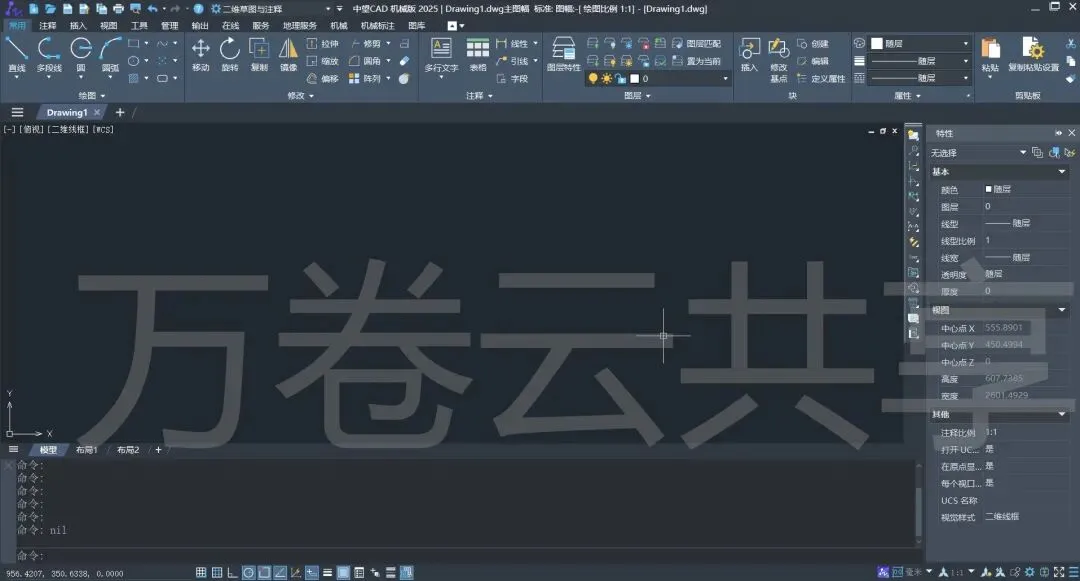
Task: Click the white color square in layer dropdown
Action: pyautogui.click(x=634, y=78)
